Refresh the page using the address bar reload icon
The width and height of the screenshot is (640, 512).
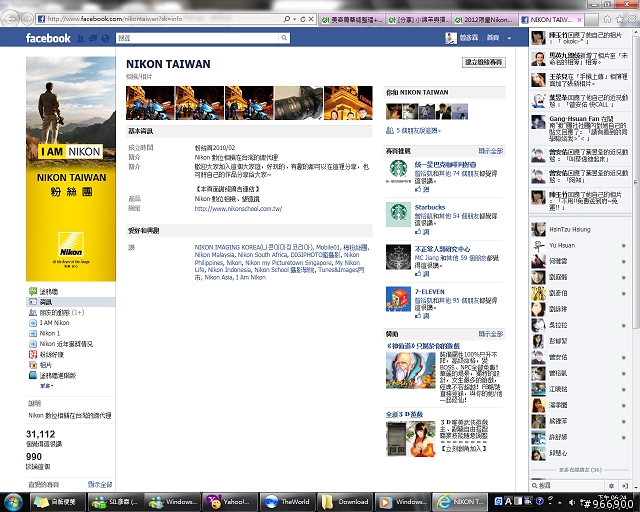click(x=303, y=19)
